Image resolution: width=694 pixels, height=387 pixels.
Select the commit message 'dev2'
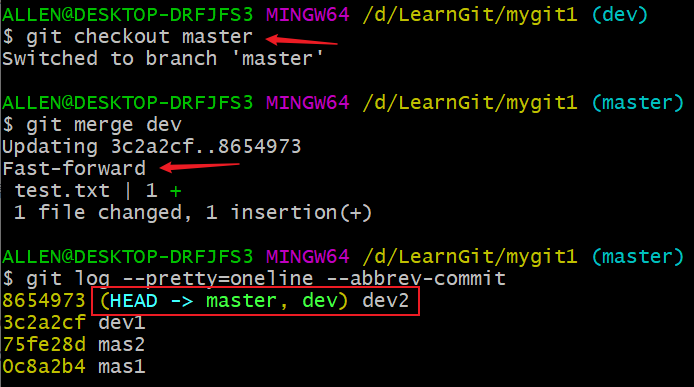pos(386,301)
